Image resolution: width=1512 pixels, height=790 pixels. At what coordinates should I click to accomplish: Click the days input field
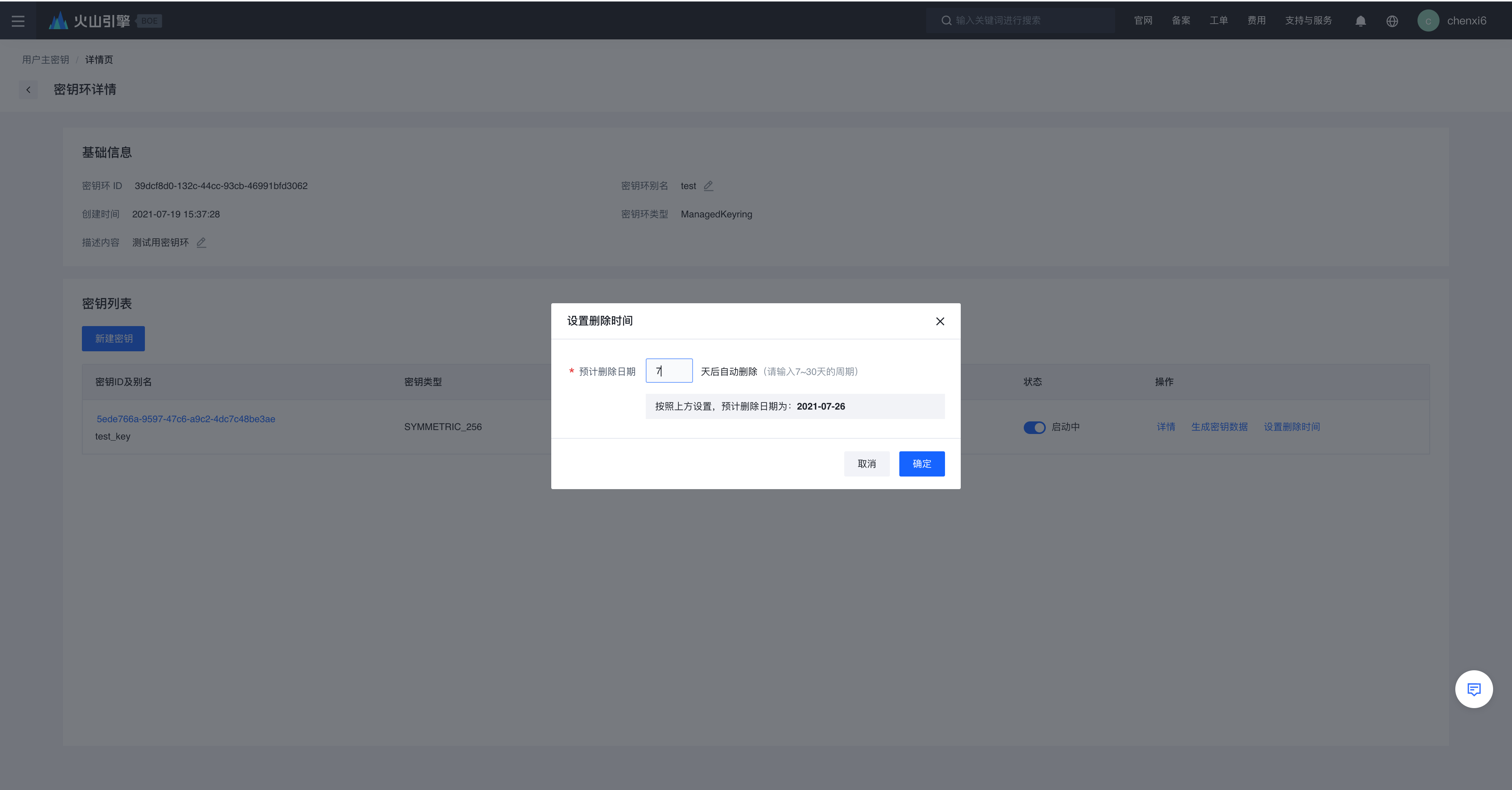pos(669,371)
